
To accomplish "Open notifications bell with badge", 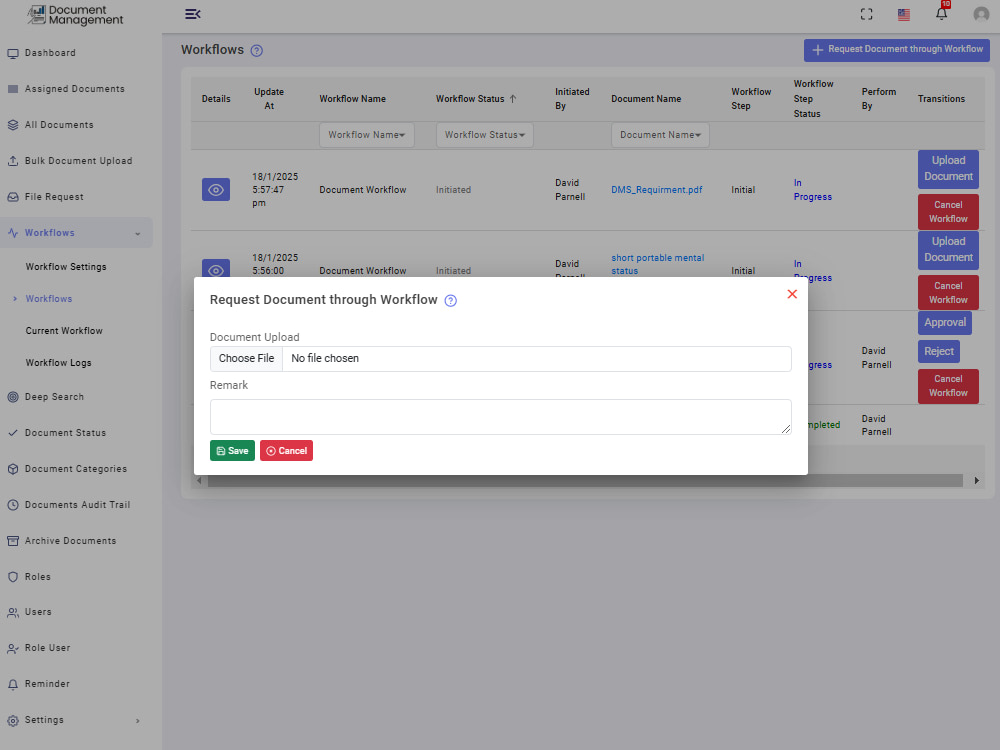I will click(942, 13).
